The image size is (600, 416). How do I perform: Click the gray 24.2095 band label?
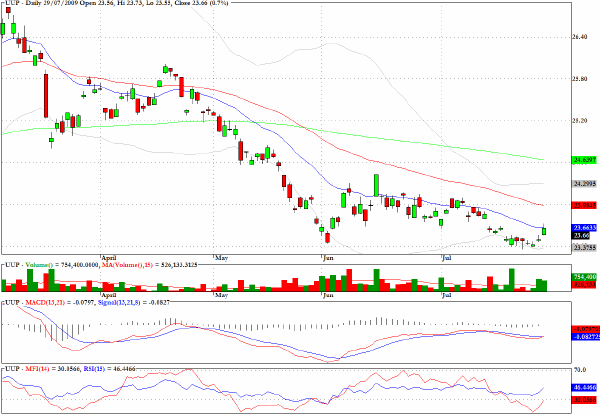click(x=584, y=184)
